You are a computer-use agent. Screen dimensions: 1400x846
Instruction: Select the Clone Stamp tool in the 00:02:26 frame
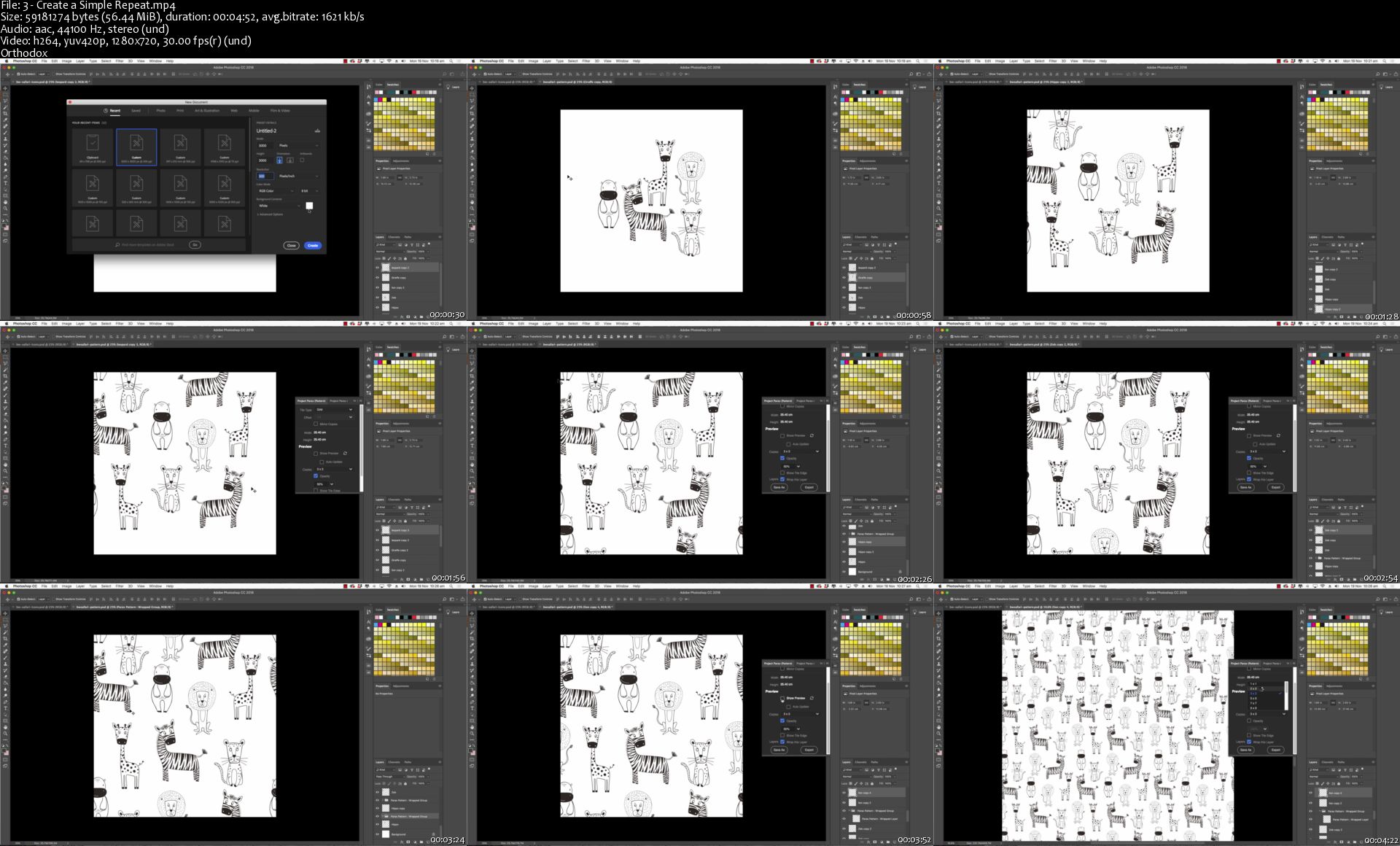[472, 401]
